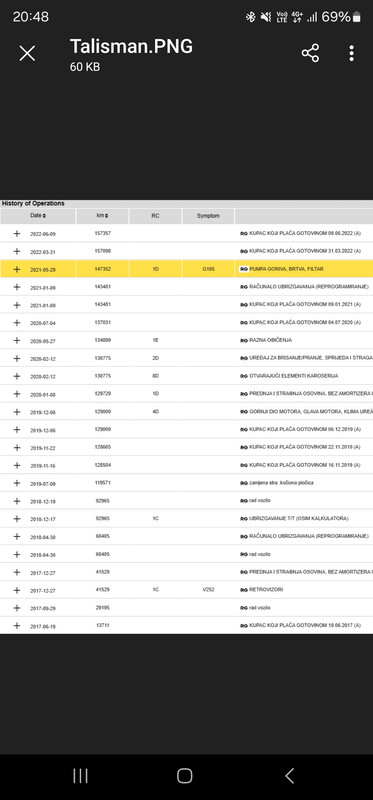Viewport: 373px width, 800px height.
Task: Expand the 09.01.2021 KUPAC row plus icon
Action: (x=17, y=305)
